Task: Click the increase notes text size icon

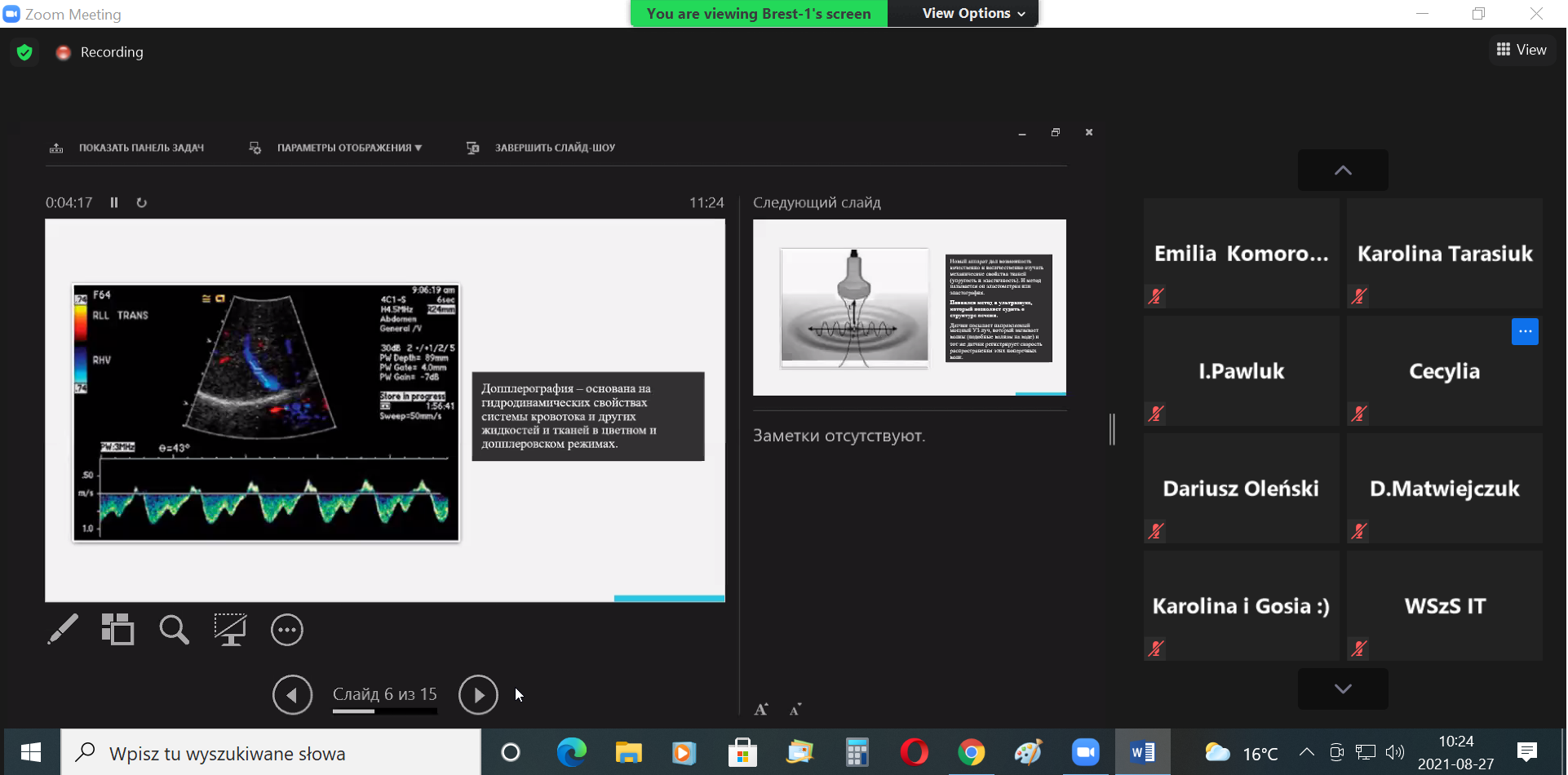Action: pos(761,709)
